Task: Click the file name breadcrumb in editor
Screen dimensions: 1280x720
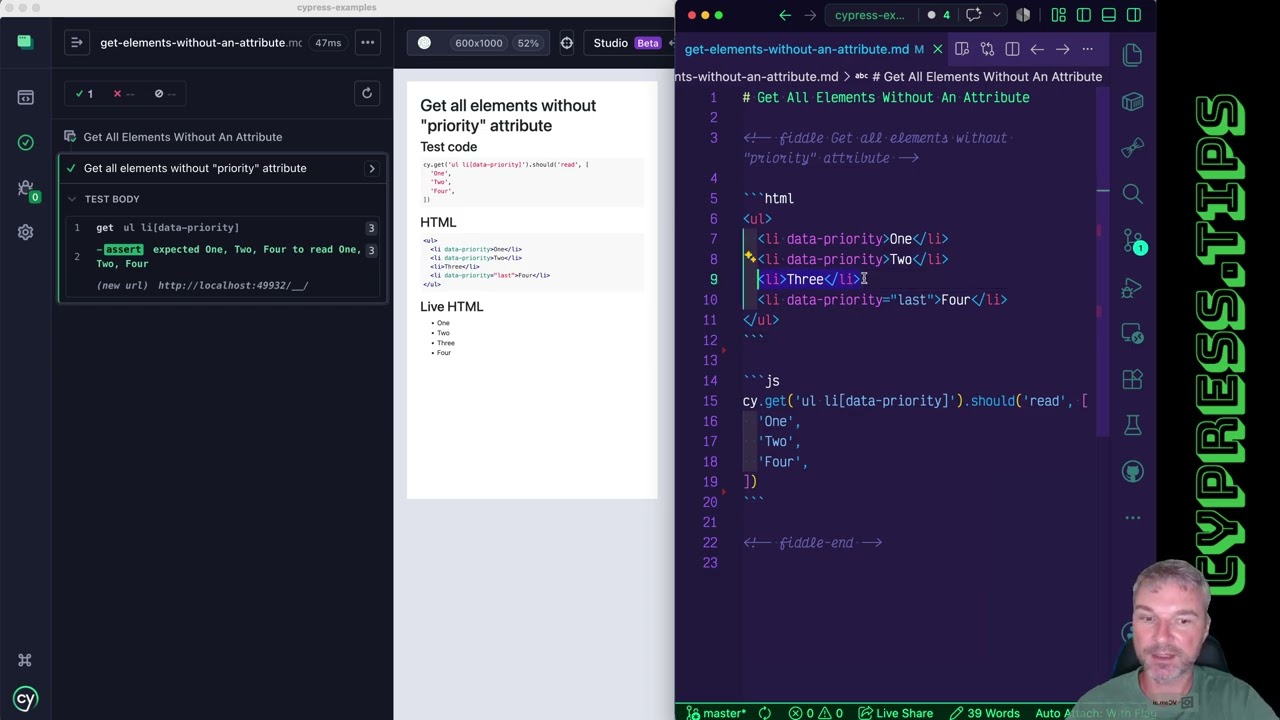Action: click(758, 76)
